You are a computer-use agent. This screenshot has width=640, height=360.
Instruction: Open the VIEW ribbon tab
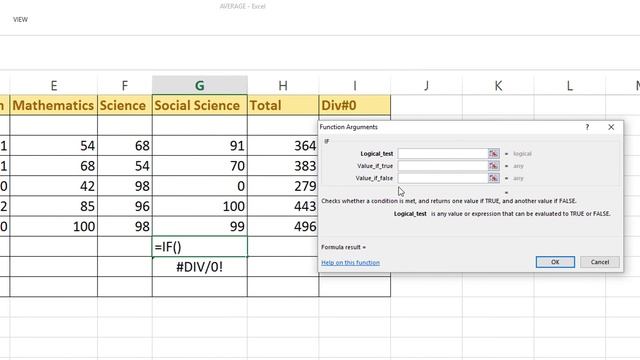pos(20,19)
